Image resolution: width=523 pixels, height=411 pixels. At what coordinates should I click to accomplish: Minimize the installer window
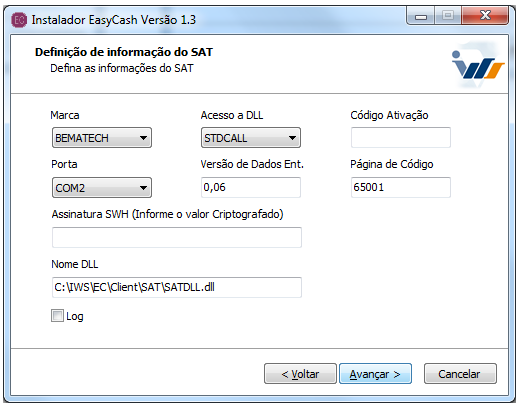coord(421,16)
